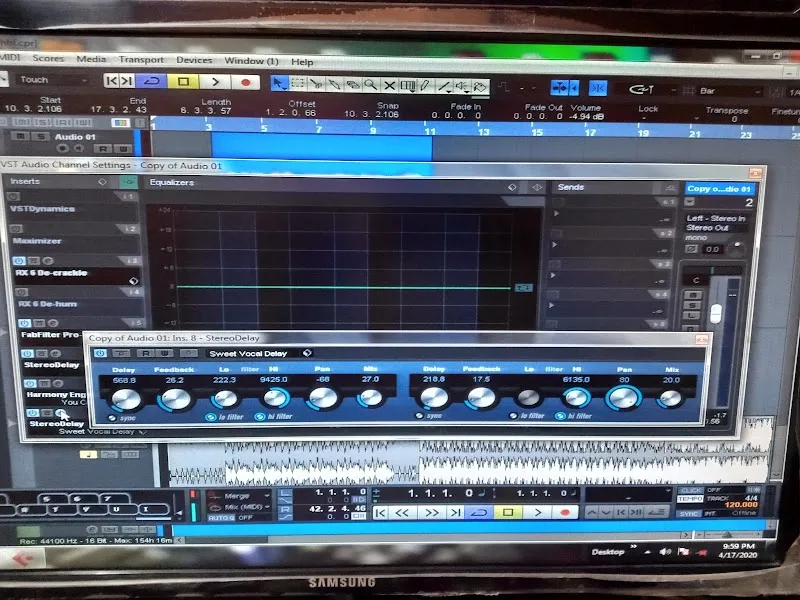Image resolution: width=800 pixels, height=600 pixels.
Task: Select the Object Selection arrow tool
Action: click(279, 83)
